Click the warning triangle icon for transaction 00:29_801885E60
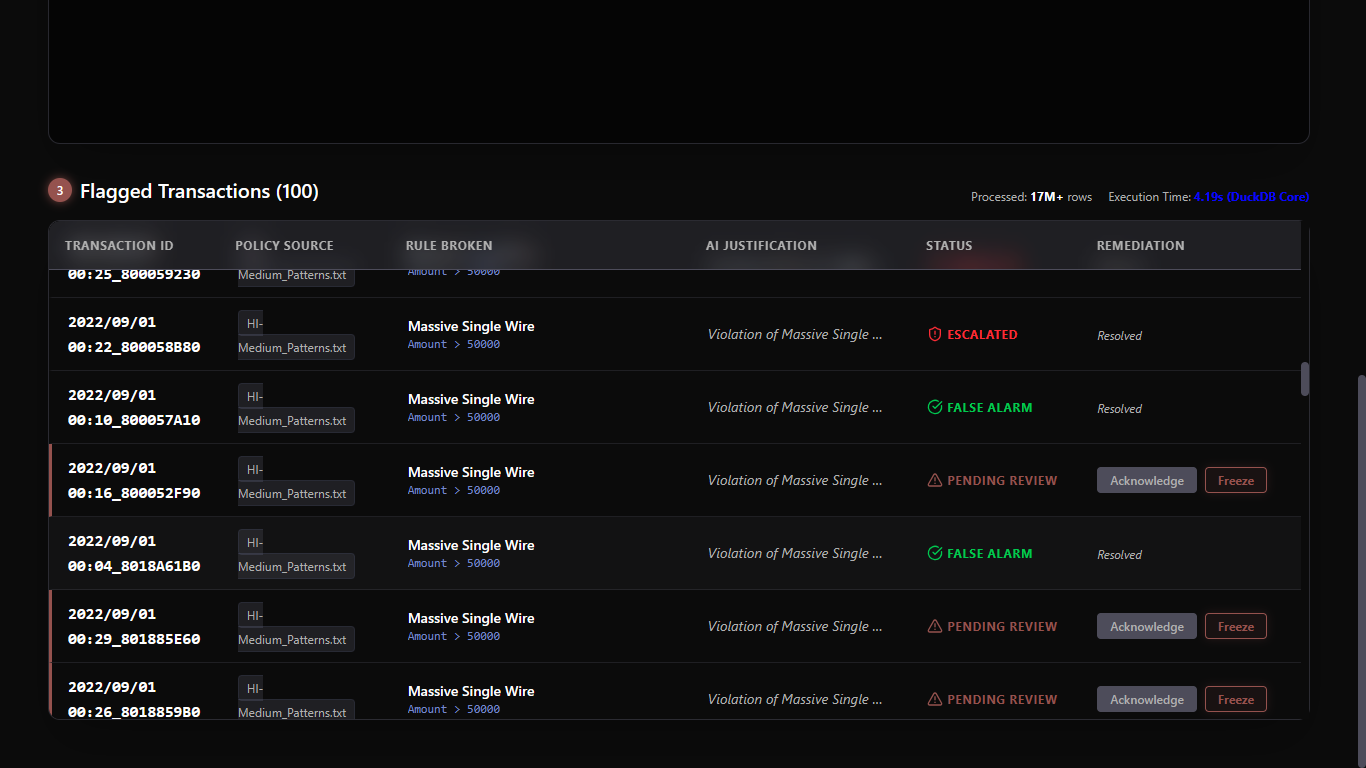The width and height of the screenshot is (1366, 768). click(x=935, y=627)
